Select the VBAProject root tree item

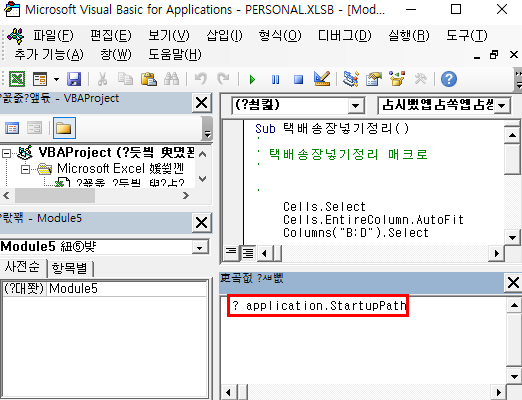[116, 153]
